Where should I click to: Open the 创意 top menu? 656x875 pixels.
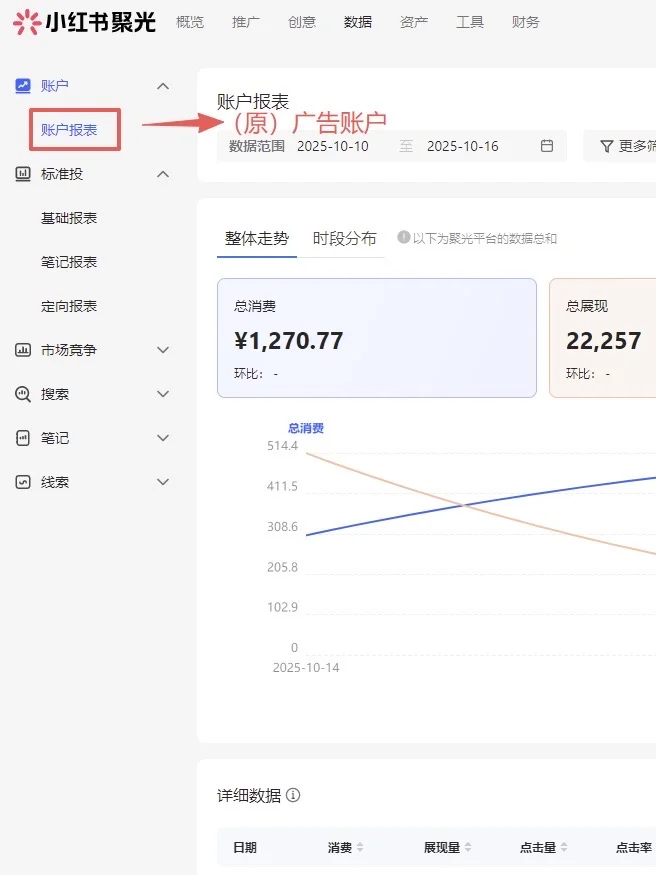point(302,22)
